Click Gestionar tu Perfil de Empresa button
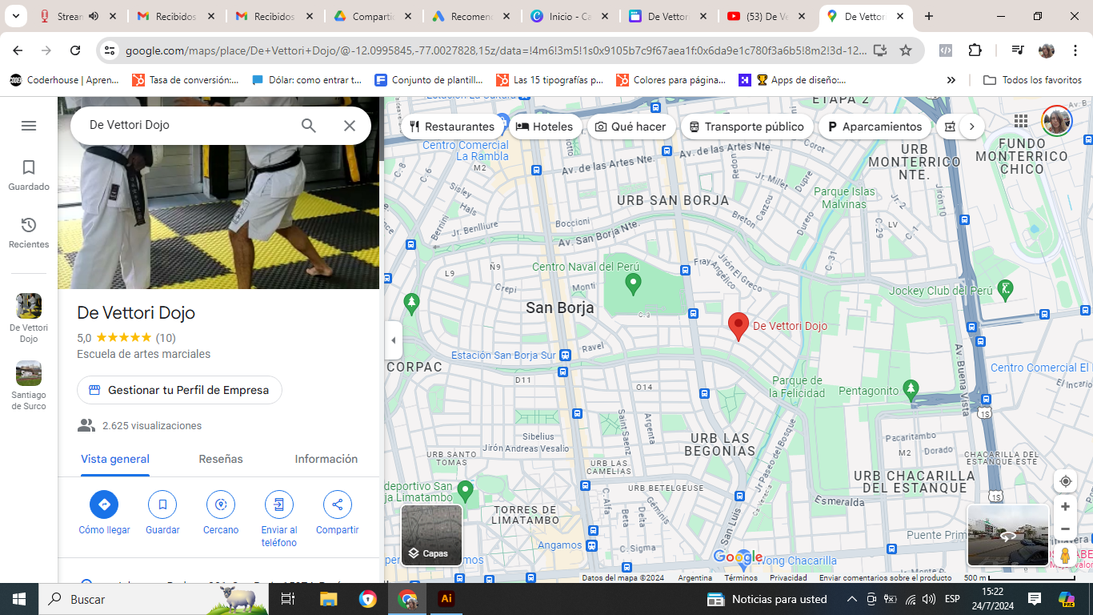1093x615 pixels. pos(179,390)
